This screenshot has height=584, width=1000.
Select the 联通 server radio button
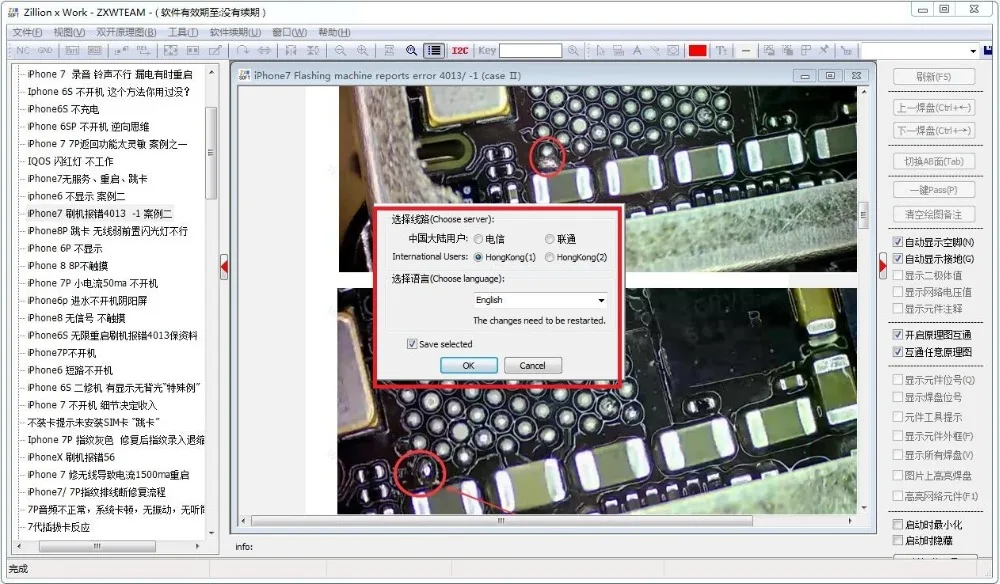[x=549, y=239]
